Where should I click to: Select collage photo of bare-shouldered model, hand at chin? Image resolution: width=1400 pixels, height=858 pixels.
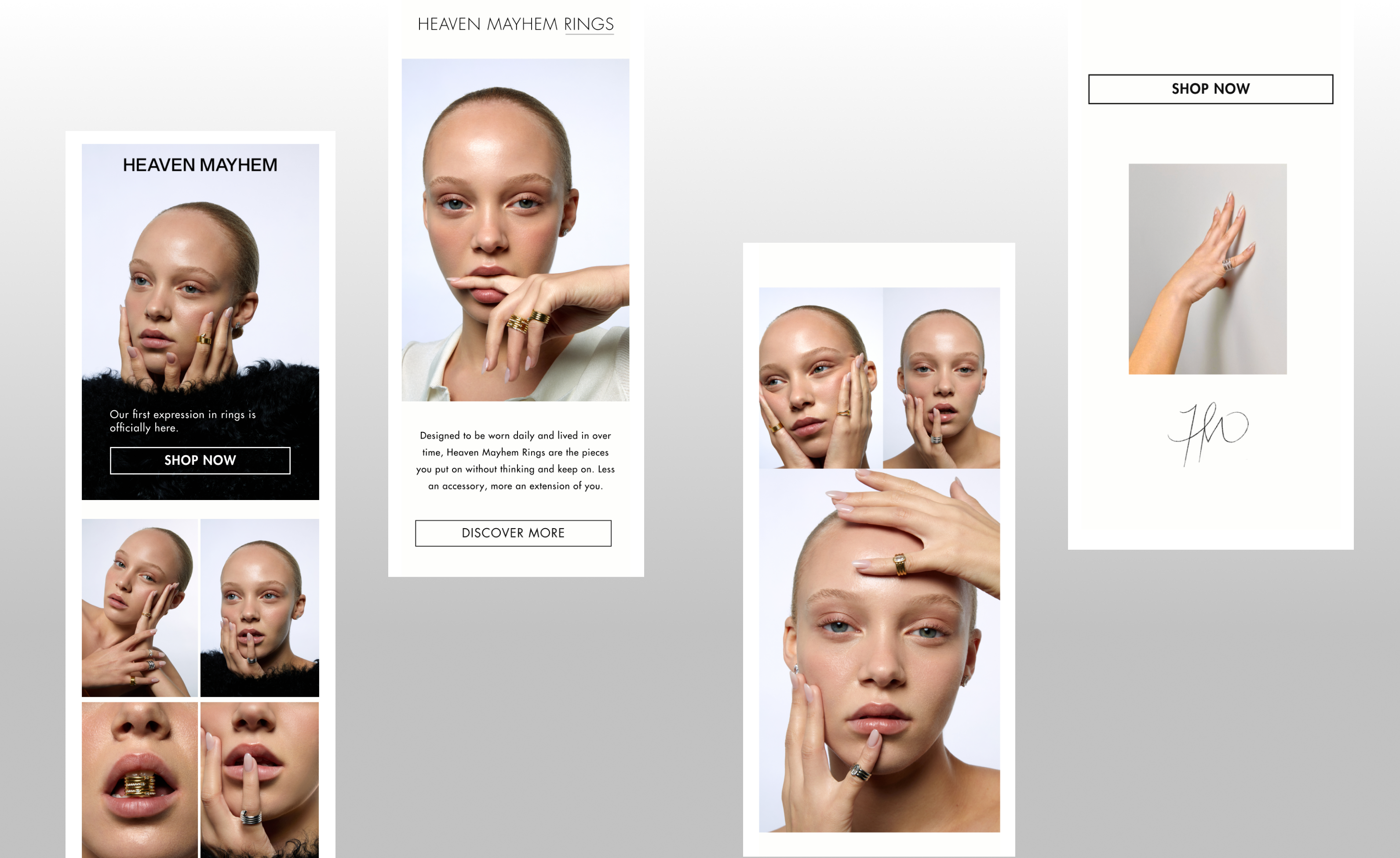tap(941, 378)
